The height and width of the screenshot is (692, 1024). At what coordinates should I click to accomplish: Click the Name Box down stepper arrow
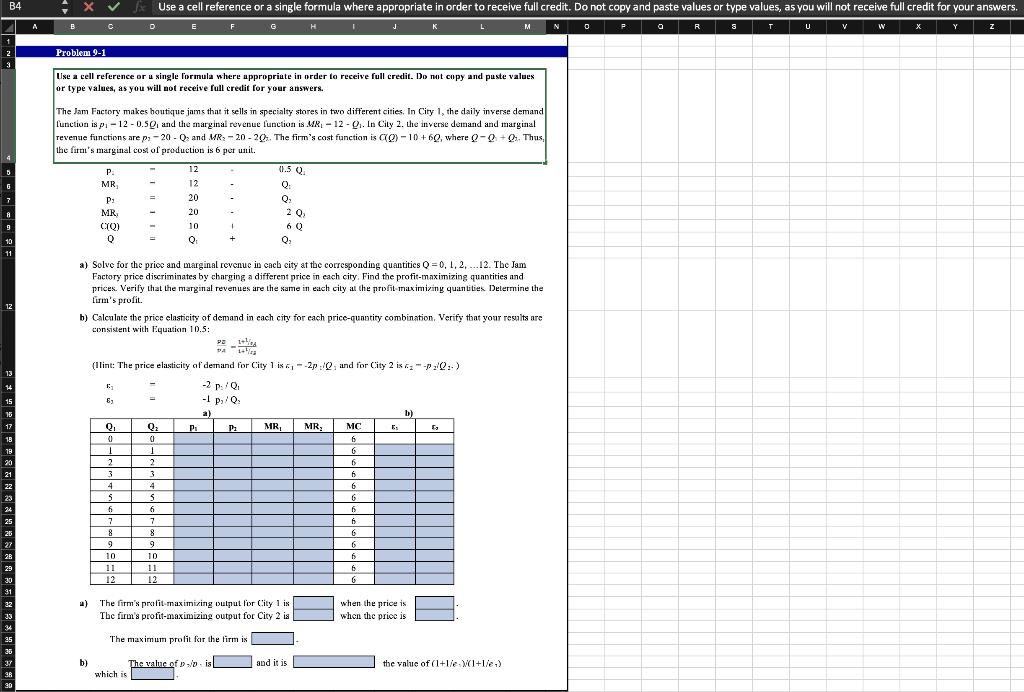65,10
